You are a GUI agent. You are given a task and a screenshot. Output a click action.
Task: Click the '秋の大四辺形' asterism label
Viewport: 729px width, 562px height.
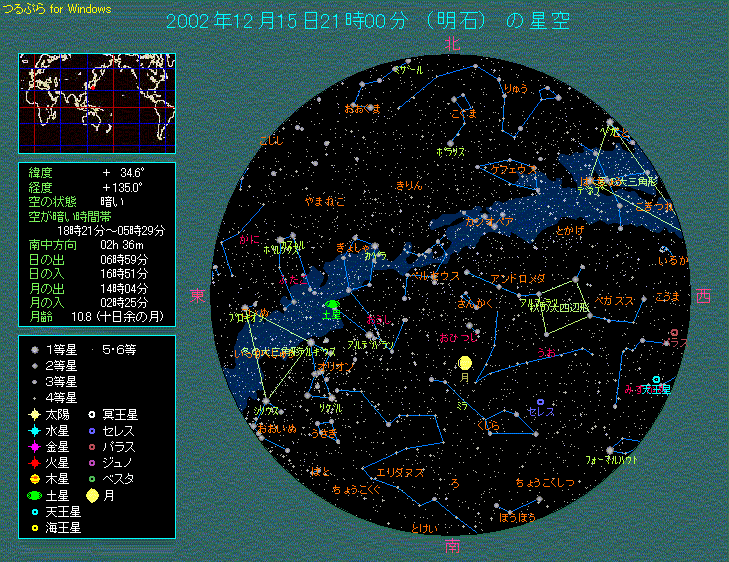point(559,308)
